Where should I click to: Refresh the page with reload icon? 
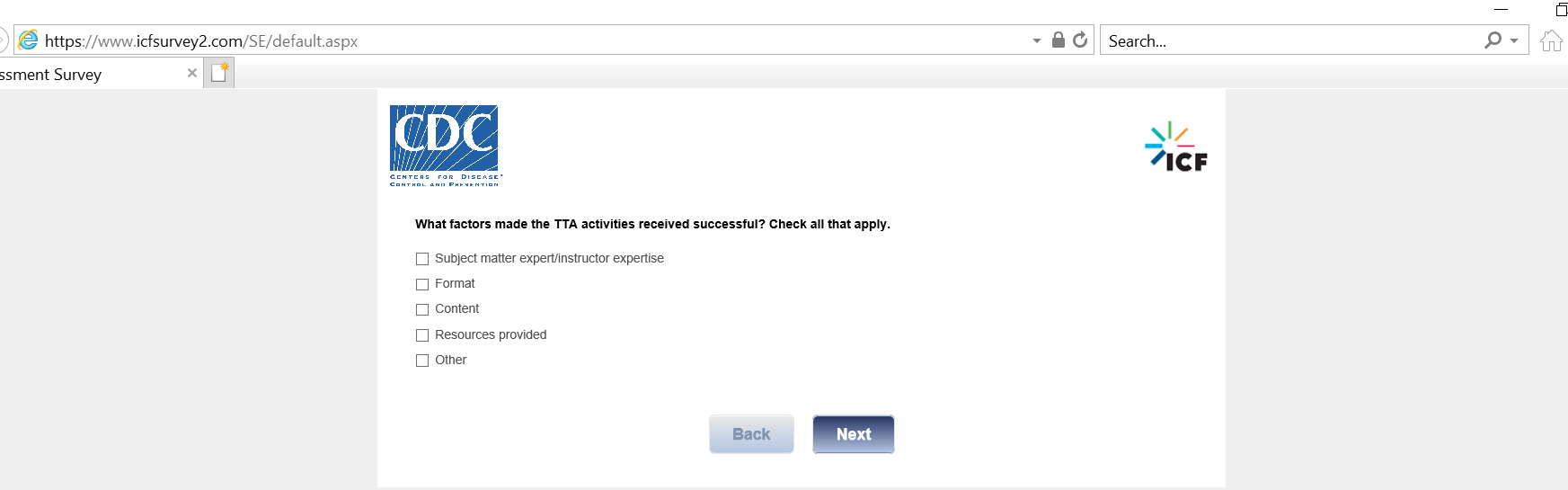pos(1080,40)
